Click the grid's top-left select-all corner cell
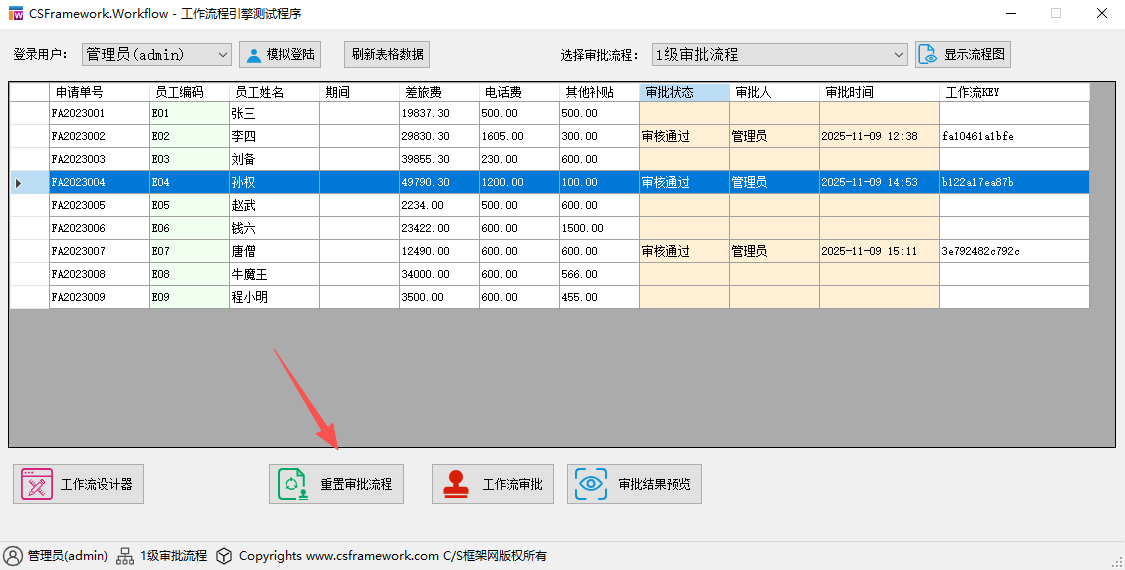Viewport: 1125px width, 570px height. pyautogui.click(x=29, y=92)
